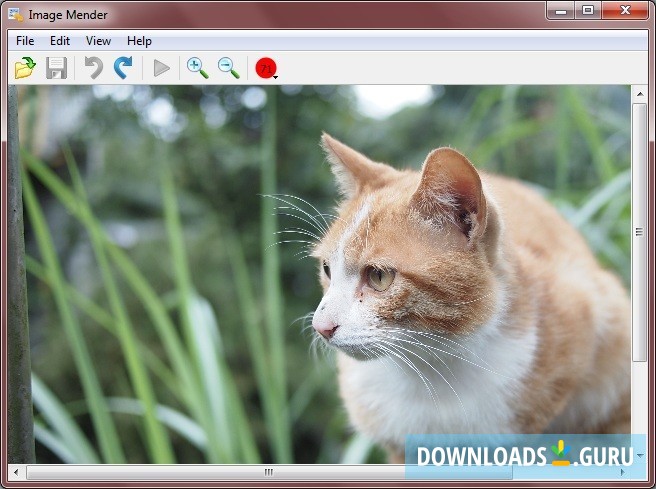Open an image file with folder icon
This screenshot has width=656, height=489.
tap(25, 68)
